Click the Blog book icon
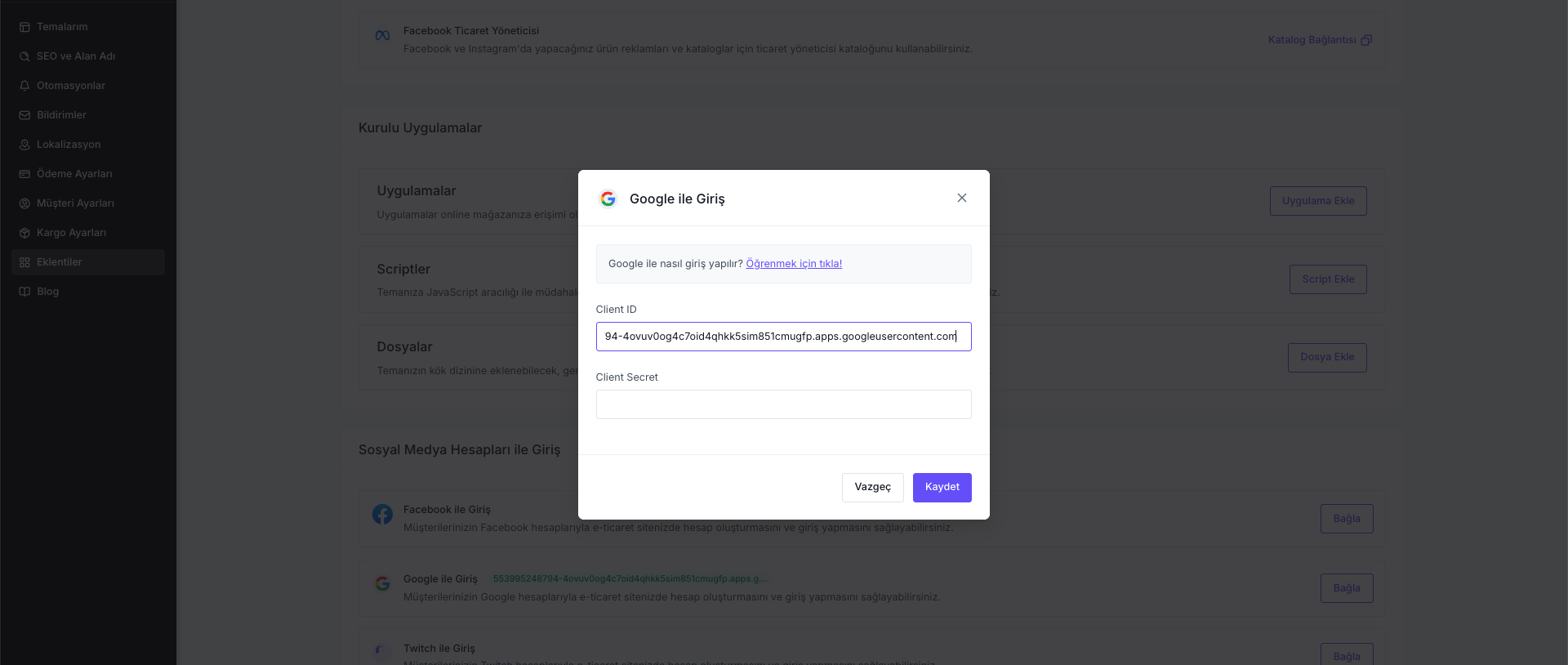Screen dimensions: 1568x665 click(x=24, y=292)
